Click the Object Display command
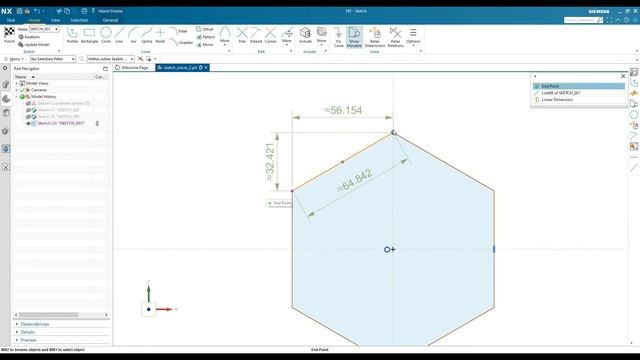The width and height of the screenshot is (640, 360). tap(107, 11)
